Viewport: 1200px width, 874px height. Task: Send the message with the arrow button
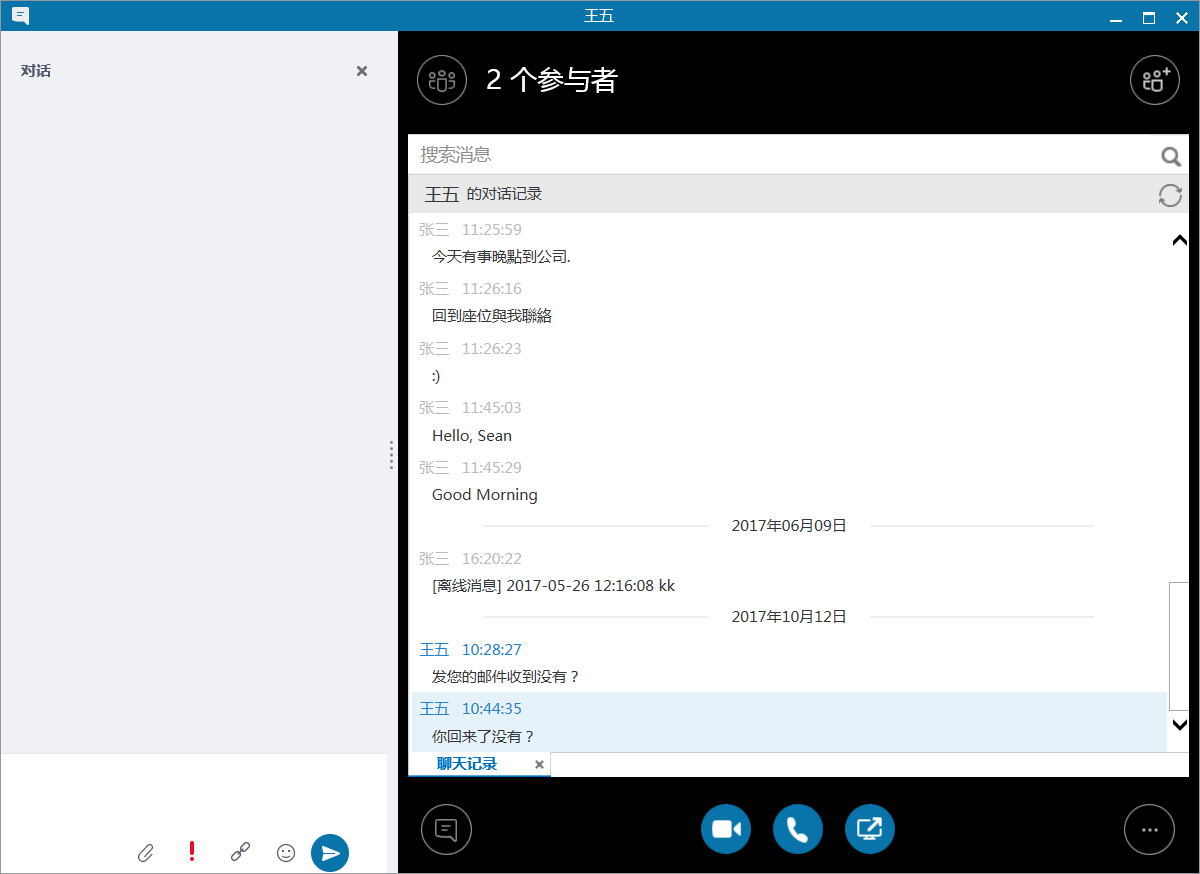point(330,853)
